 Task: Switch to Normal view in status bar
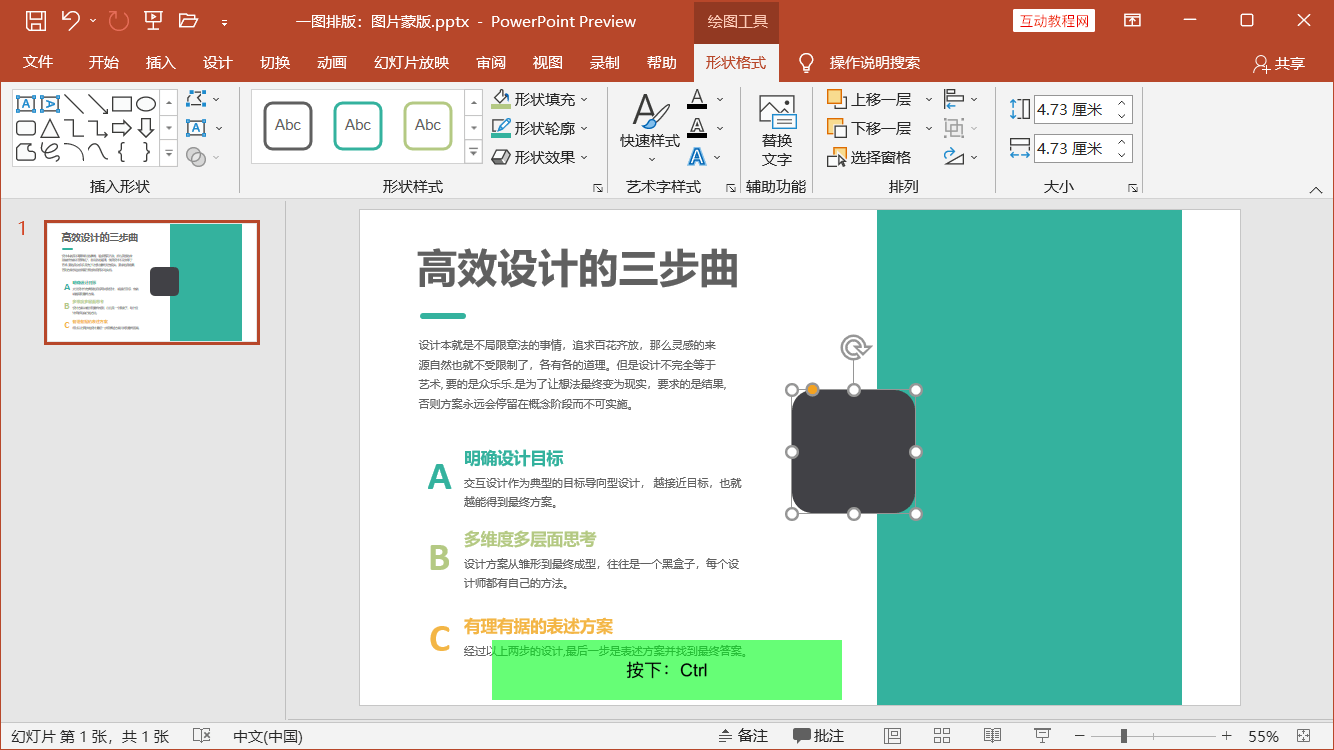click(x=893, y=736)
